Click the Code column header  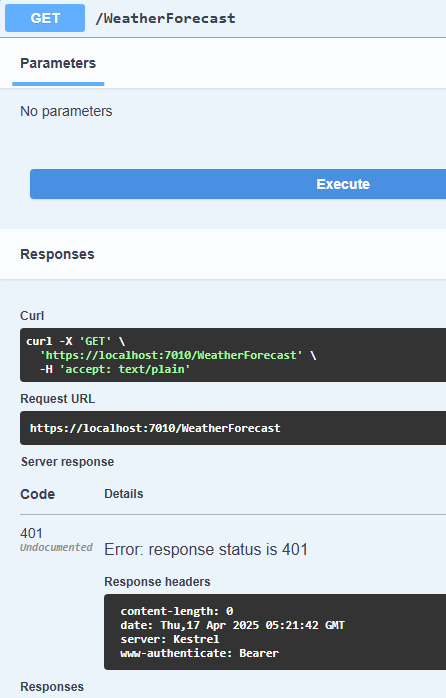click(37, 494)
